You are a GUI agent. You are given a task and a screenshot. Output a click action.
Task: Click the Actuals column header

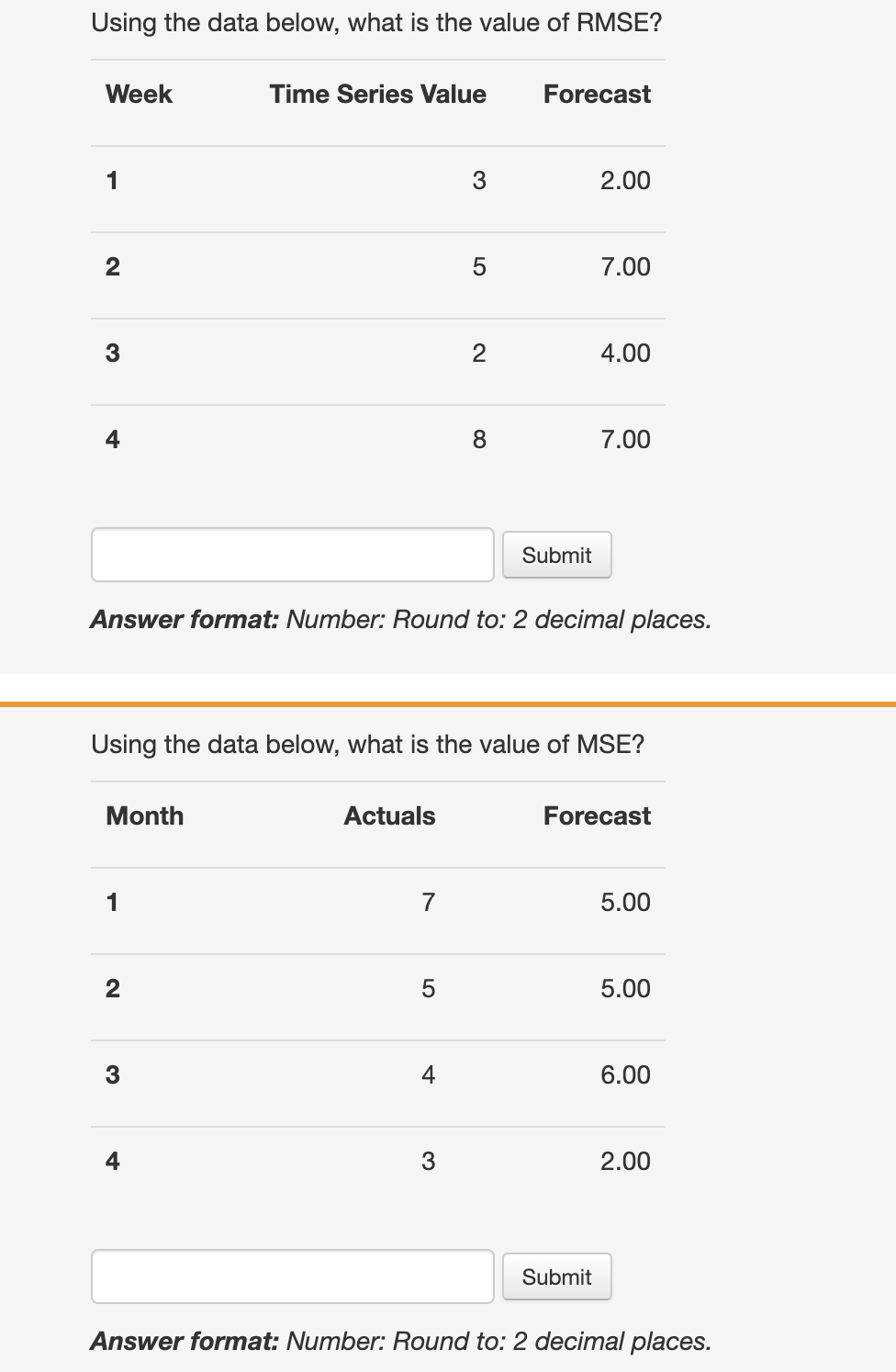(x=390, y=815)
